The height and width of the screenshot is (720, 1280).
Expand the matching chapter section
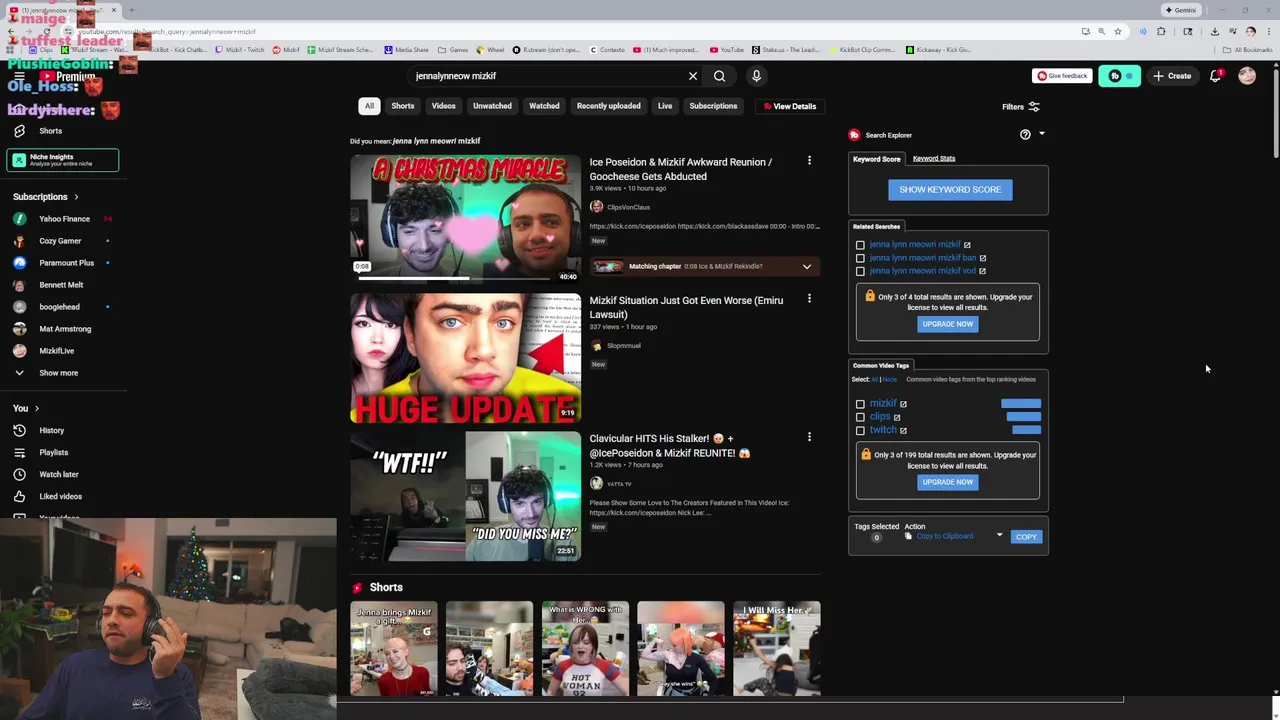click(x=807, y=267)
